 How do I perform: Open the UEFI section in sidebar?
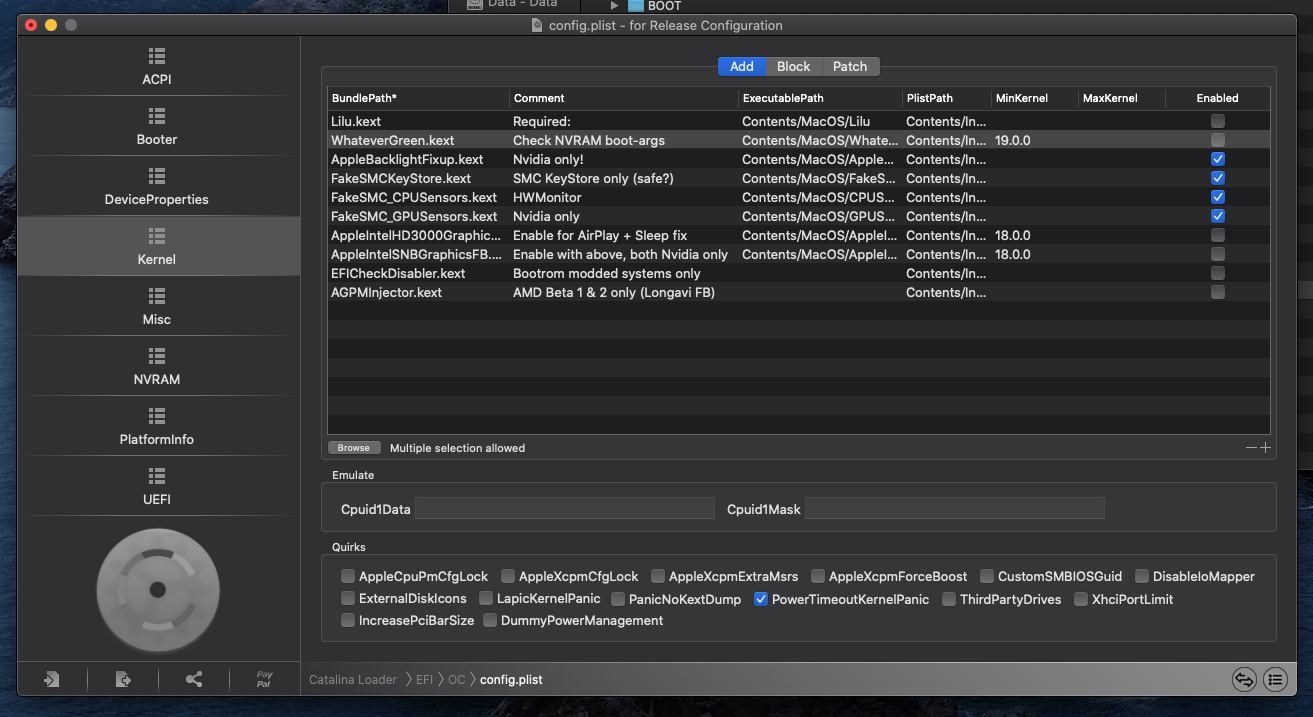157,486
